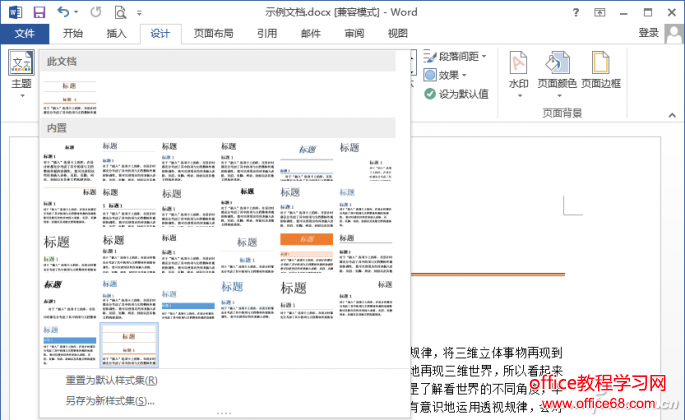Click the user account avatar picture
685x420 pixels.
click(x=674, y=34)
